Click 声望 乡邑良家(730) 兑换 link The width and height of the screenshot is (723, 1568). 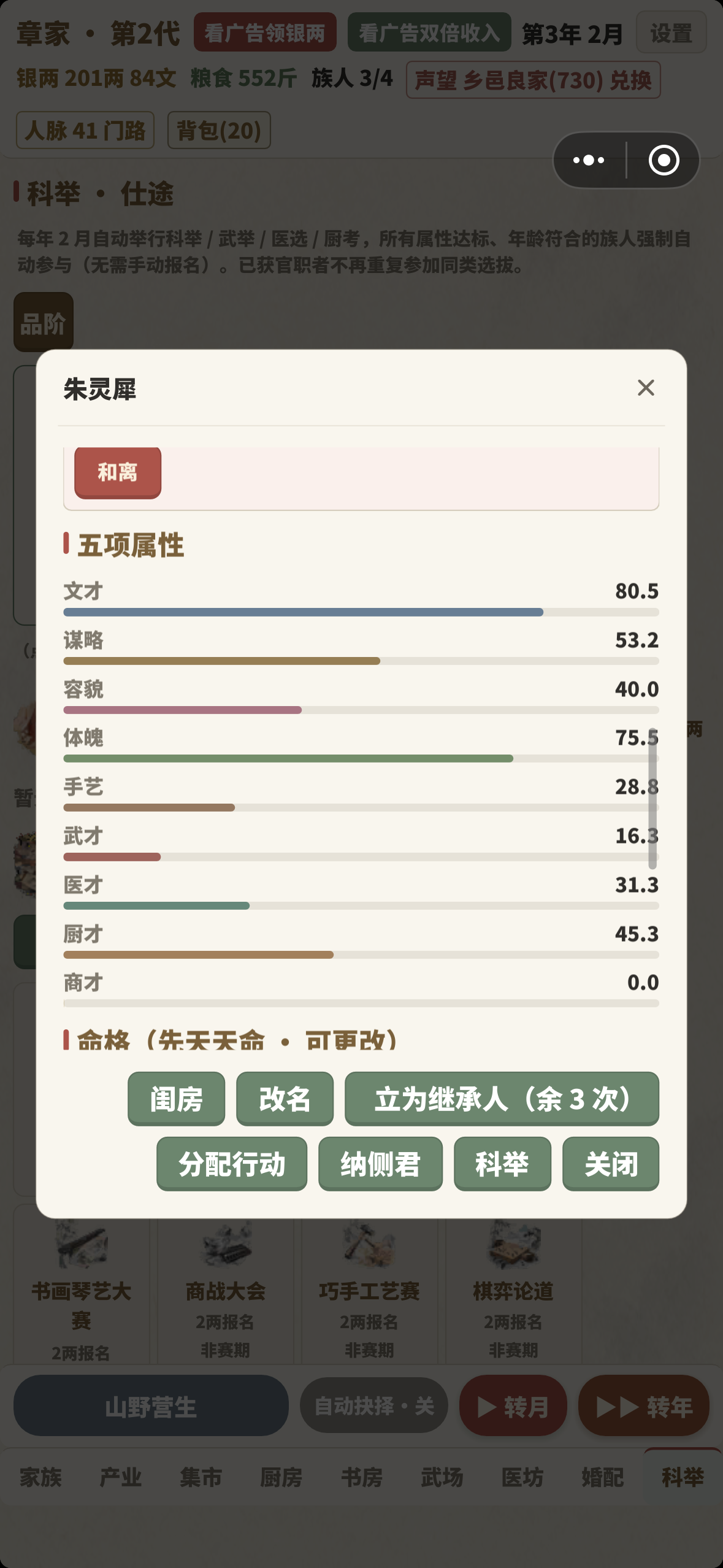533,80
